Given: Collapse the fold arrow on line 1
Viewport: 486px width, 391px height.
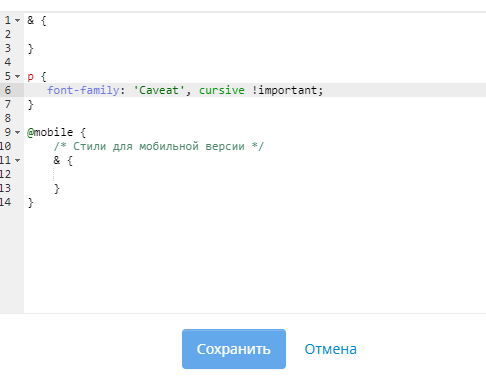Looking at the screenshot, I should [x=17, y=21].
